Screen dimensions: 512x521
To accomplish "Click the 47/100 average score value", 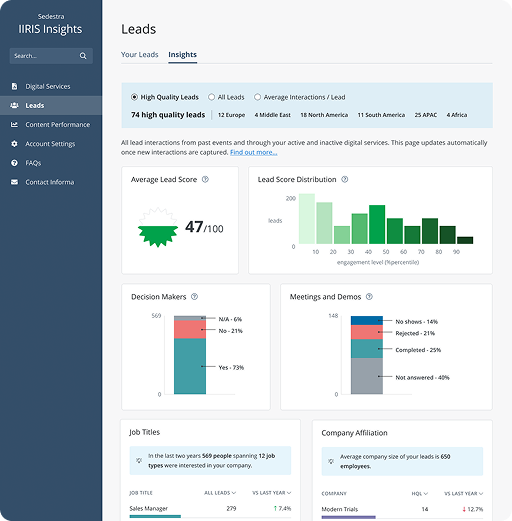I will click(x=204, y=227).
